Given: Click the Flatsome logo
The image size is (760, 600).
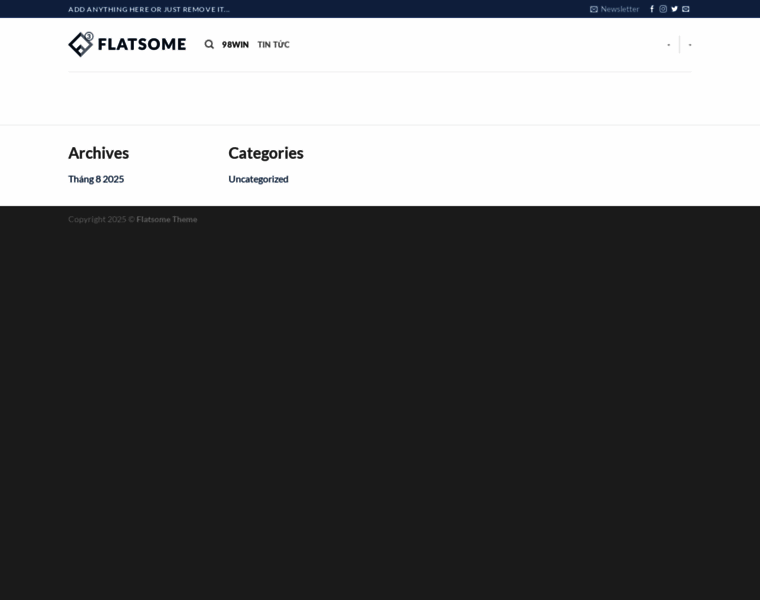Looking at the screenshot, I should point(127,45).
